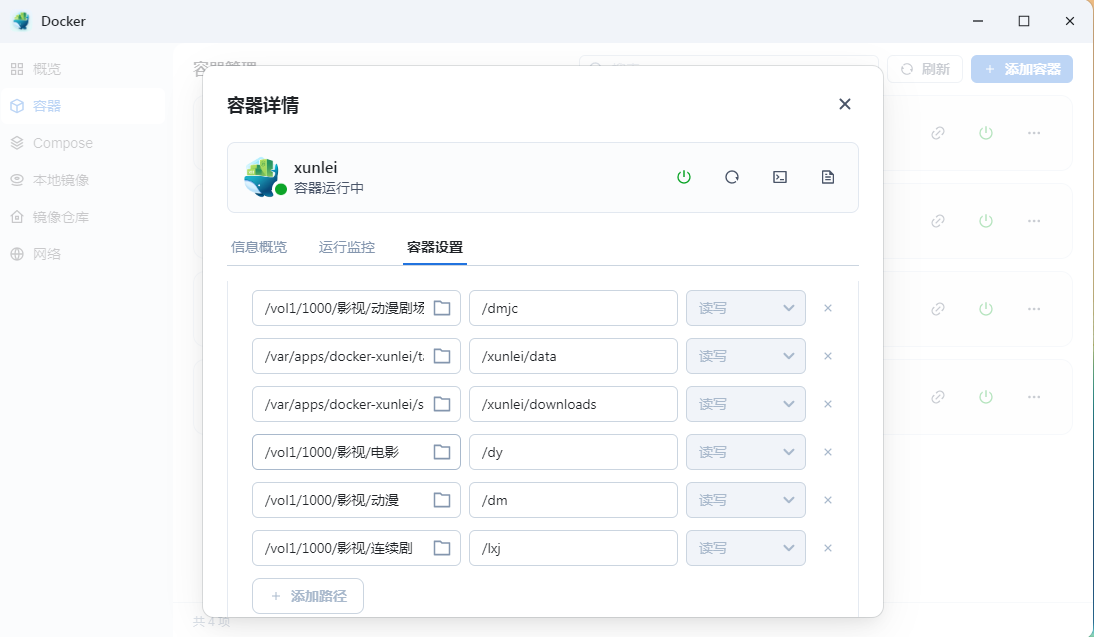Image resolution: width=1094 pixels, height=637 pixels.
Task: Edit container path field /dm
Action: [x=574, y=500]
